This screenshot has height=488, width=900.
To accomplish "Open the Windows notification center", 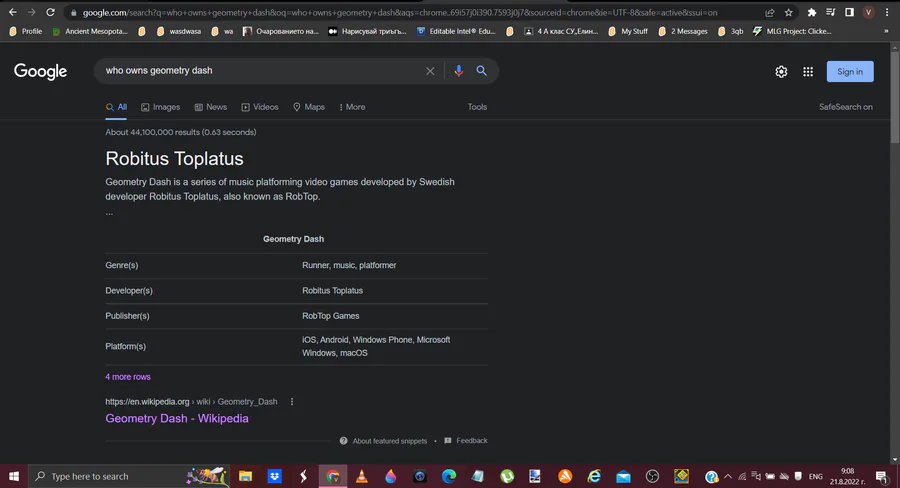I will 882,476.
